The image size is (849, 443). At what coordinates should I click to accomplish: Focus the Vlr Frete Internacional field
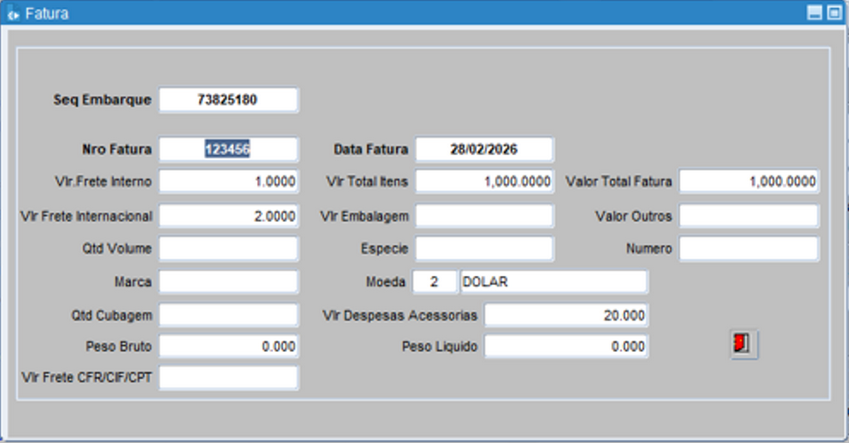(228, 216)
